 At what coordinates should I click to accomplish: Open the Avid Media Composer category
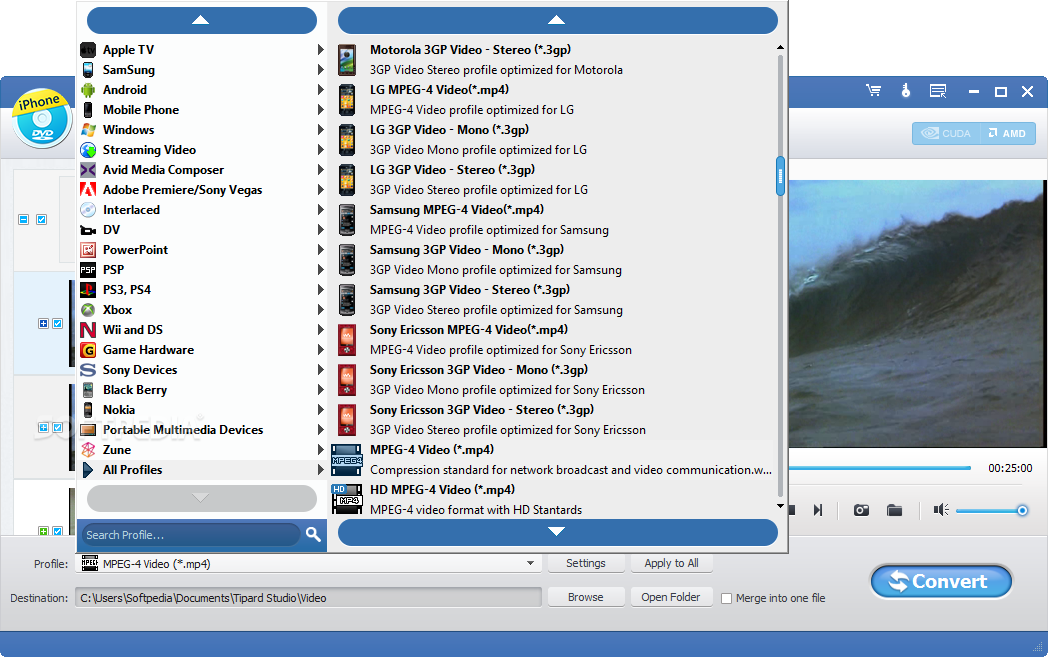coord(202,170)
